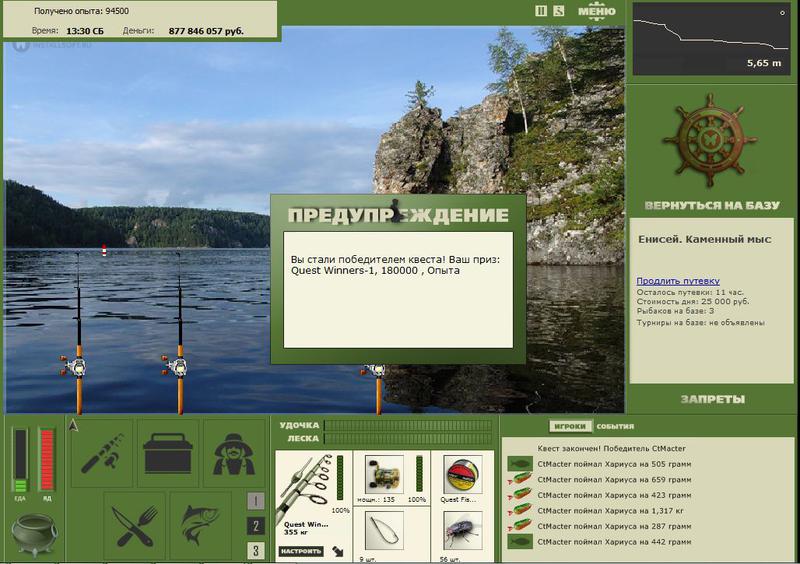The image size is (800, 564).
Task: Open the fisherman profile icon
Action: [234, 453]
